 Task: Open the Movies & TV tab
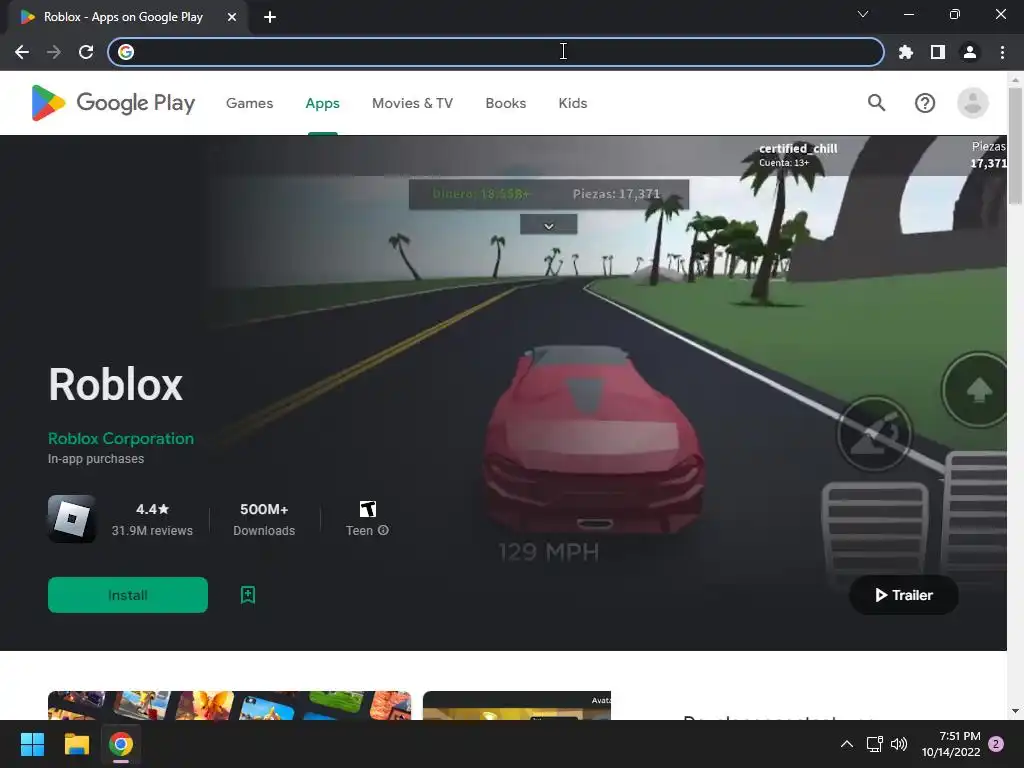412,103
